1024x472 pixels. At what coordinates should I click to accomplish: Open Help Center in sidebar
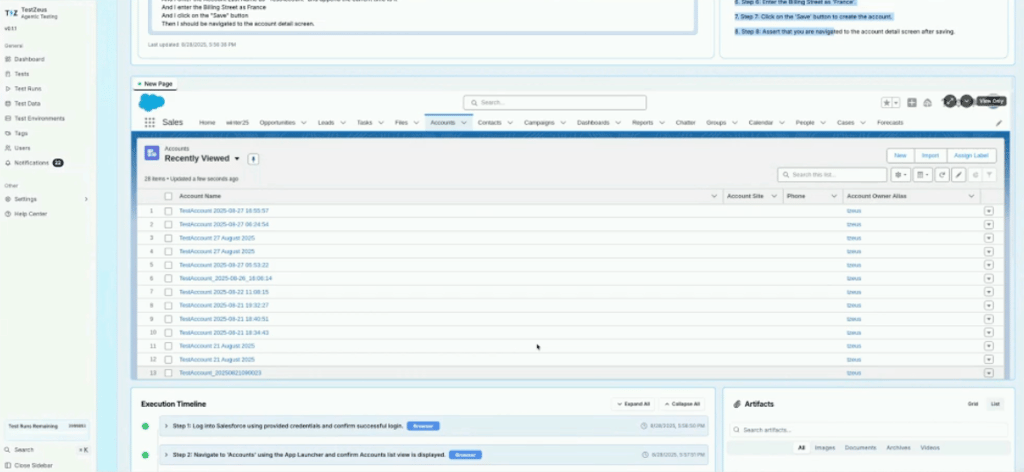(30, 214)
